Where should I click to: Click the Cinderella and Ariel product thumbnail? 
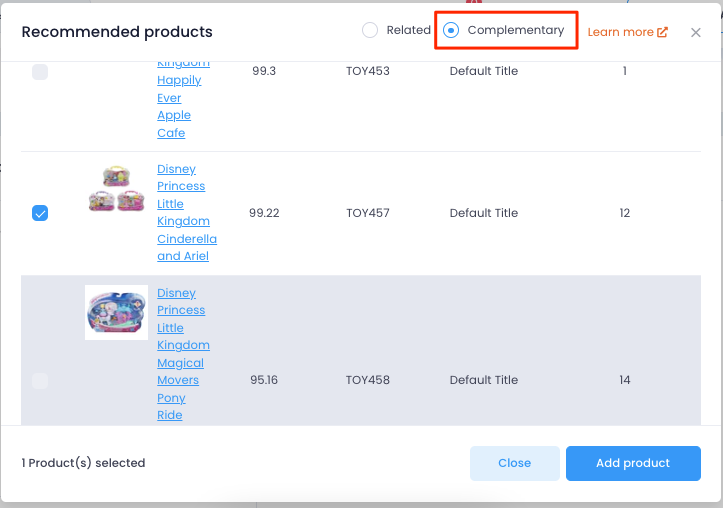coord(116,188)
